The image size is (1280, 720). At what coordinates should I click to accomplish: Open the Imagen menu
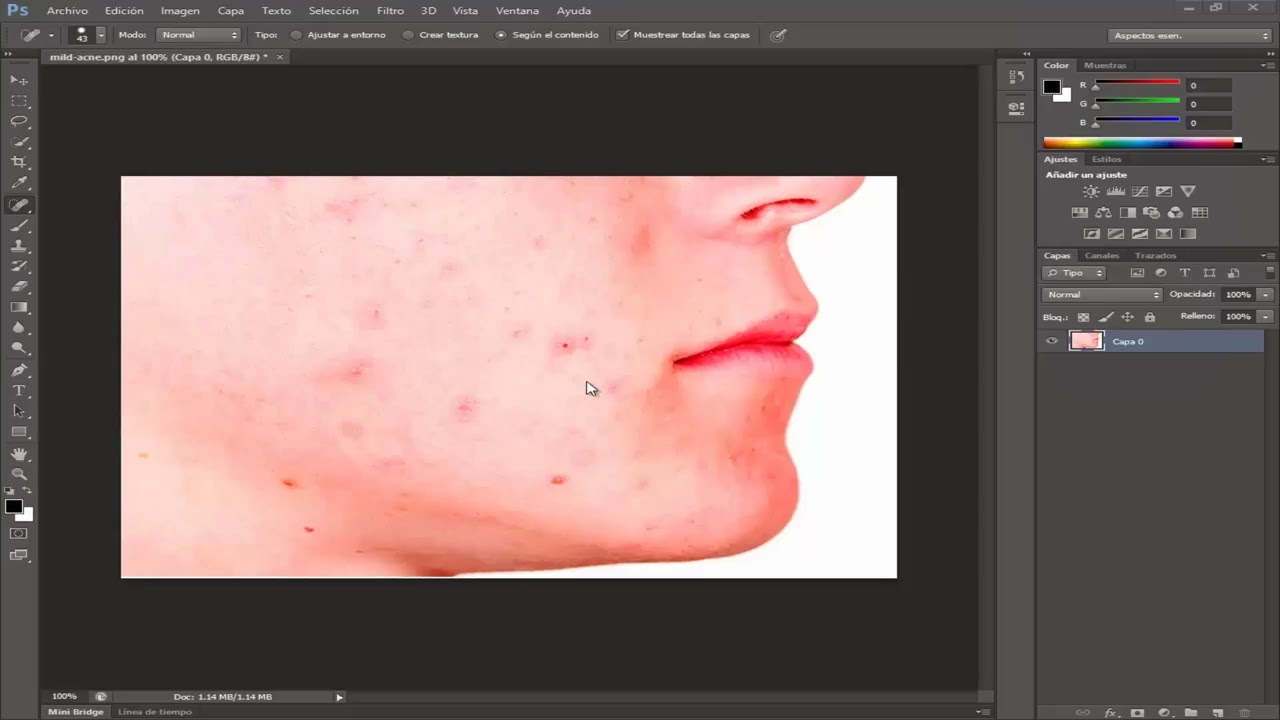pos(180,11)
